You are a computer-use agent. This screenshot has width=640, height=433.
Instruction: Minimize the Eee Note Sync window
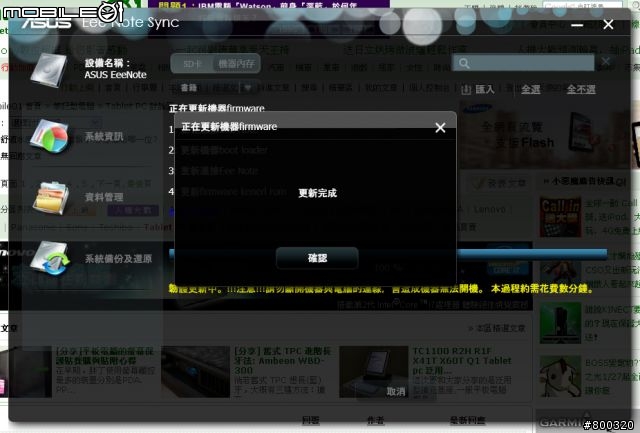click(x=577, y=25)
